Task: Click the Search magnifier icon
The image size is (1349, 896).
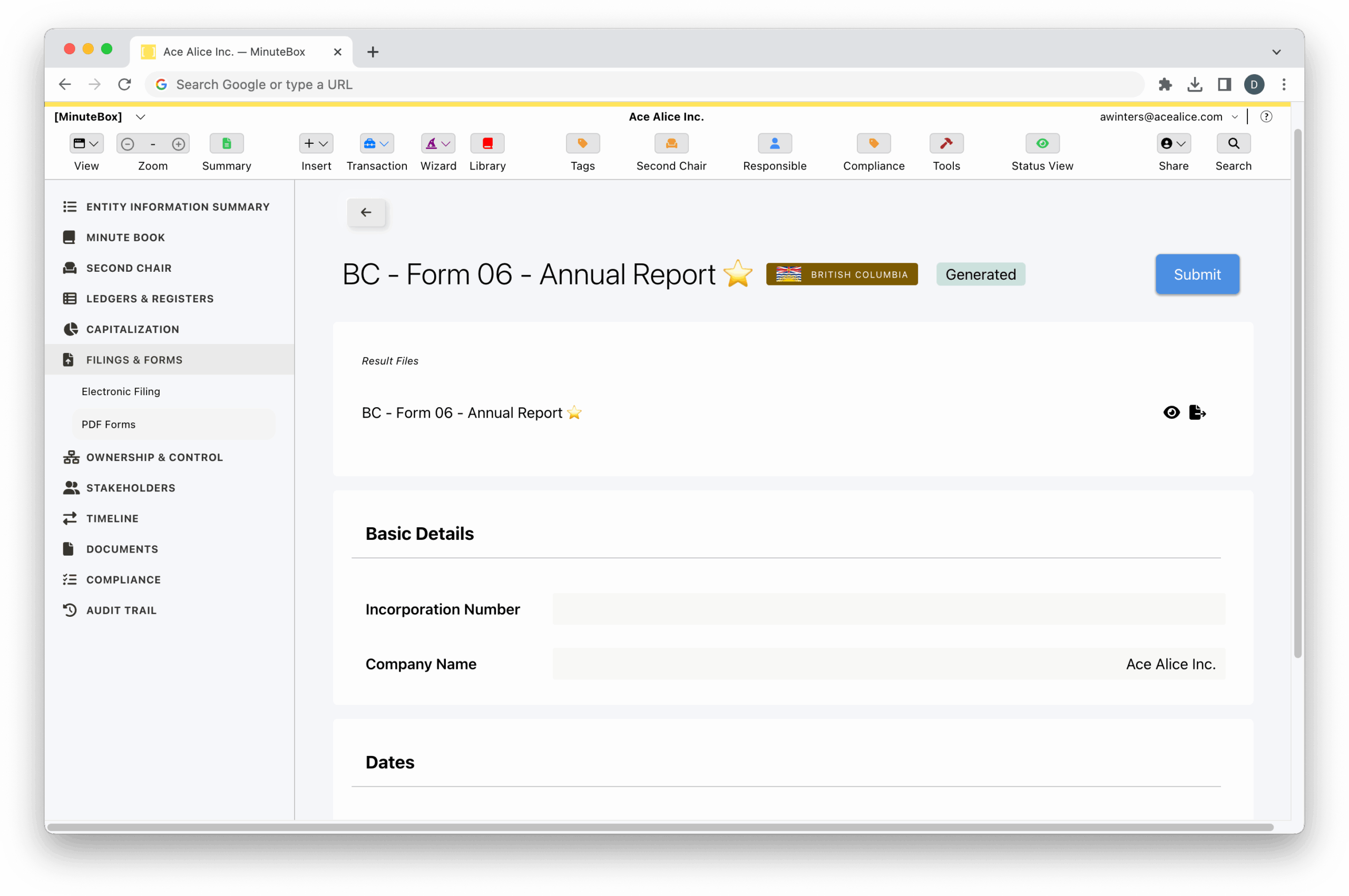Action: pyautogui.click(x=1233, y=143)
